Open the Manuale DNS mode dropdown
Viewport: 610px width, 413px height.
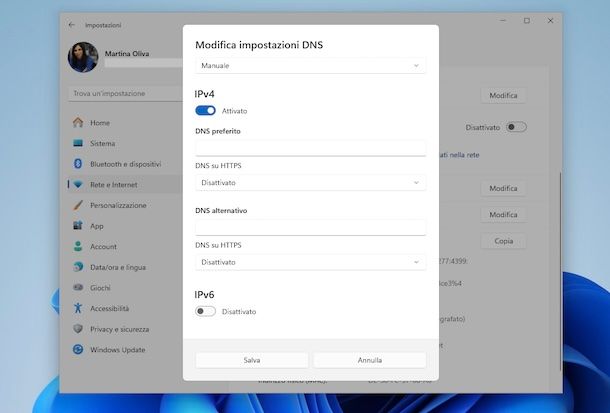(x=310, y=65)
